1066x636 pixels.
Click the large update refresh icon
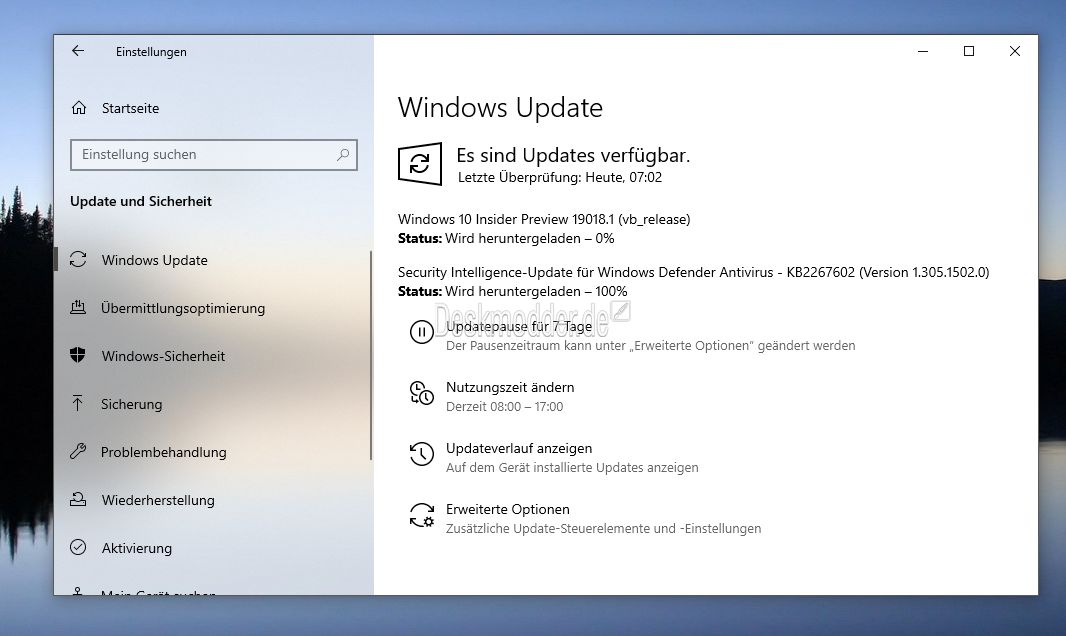420,163
